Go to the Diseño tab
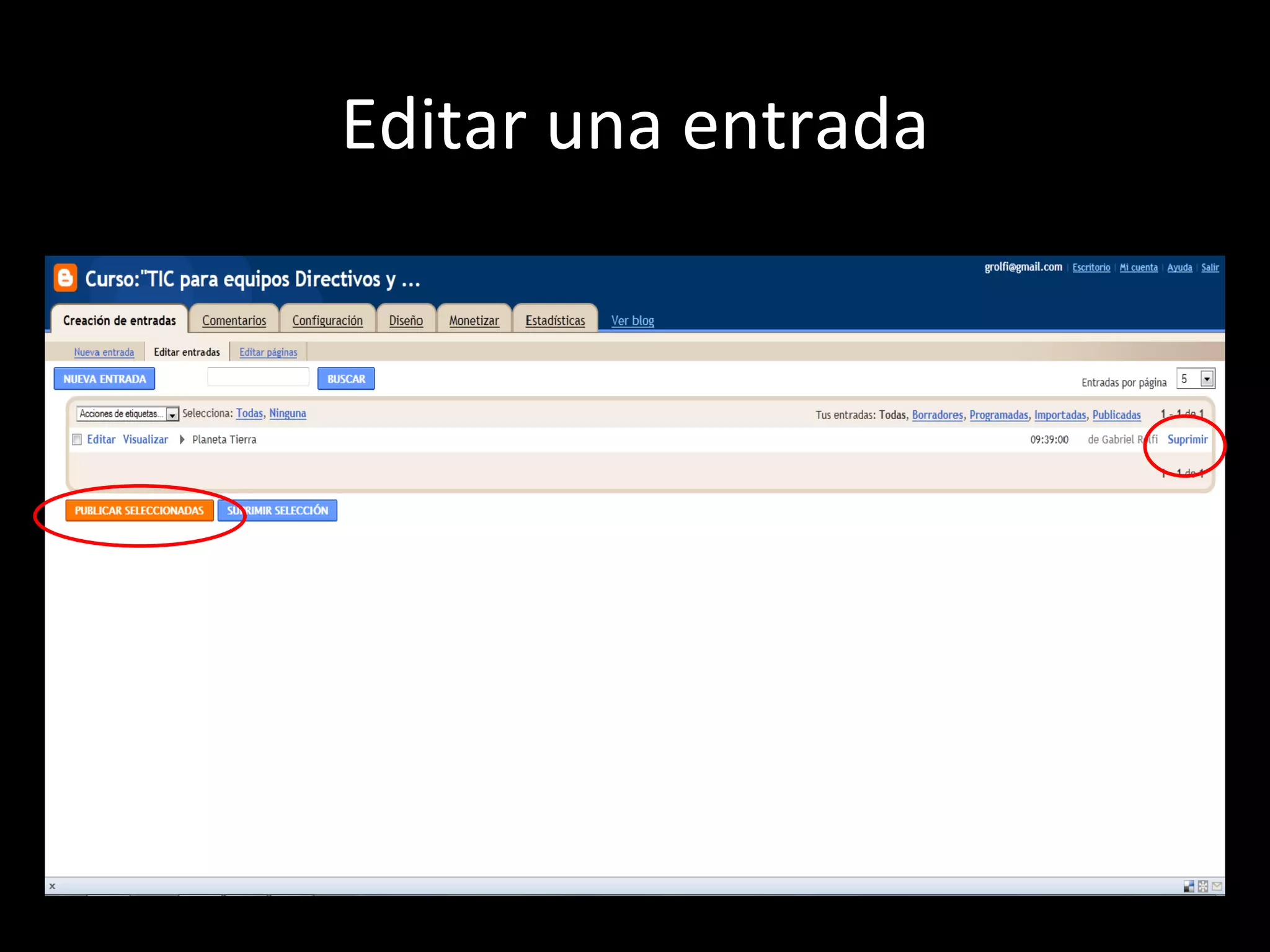 406,320
